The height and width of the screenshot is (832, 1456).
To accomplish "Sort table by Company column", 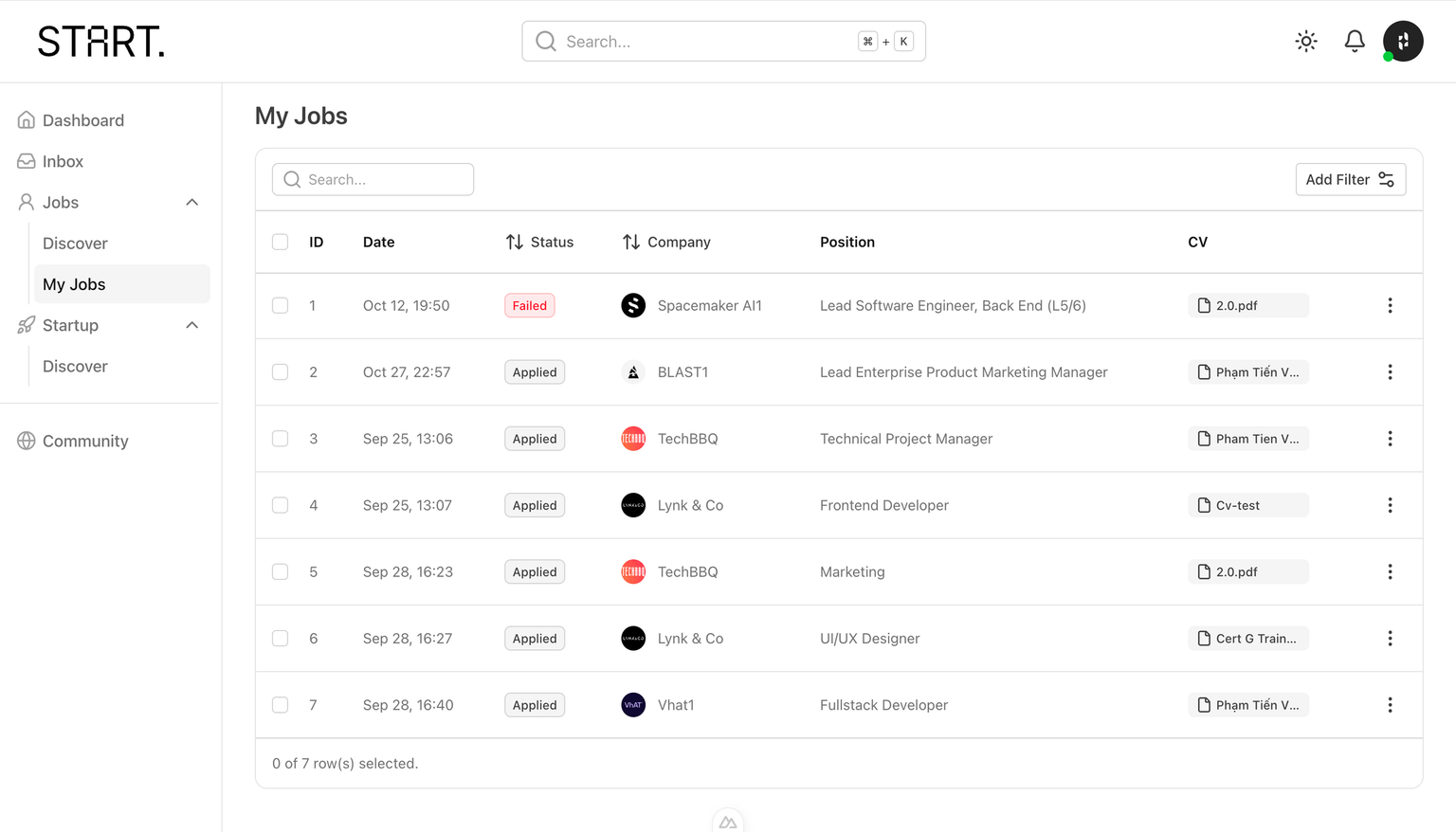I will coord(666,243).
